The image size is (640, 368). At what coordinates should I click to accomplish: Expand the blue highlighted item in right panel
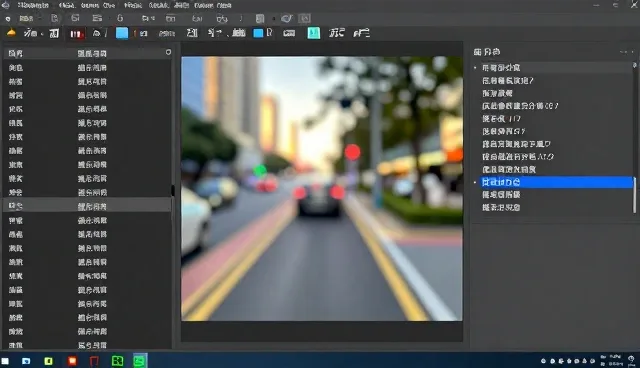475,182
